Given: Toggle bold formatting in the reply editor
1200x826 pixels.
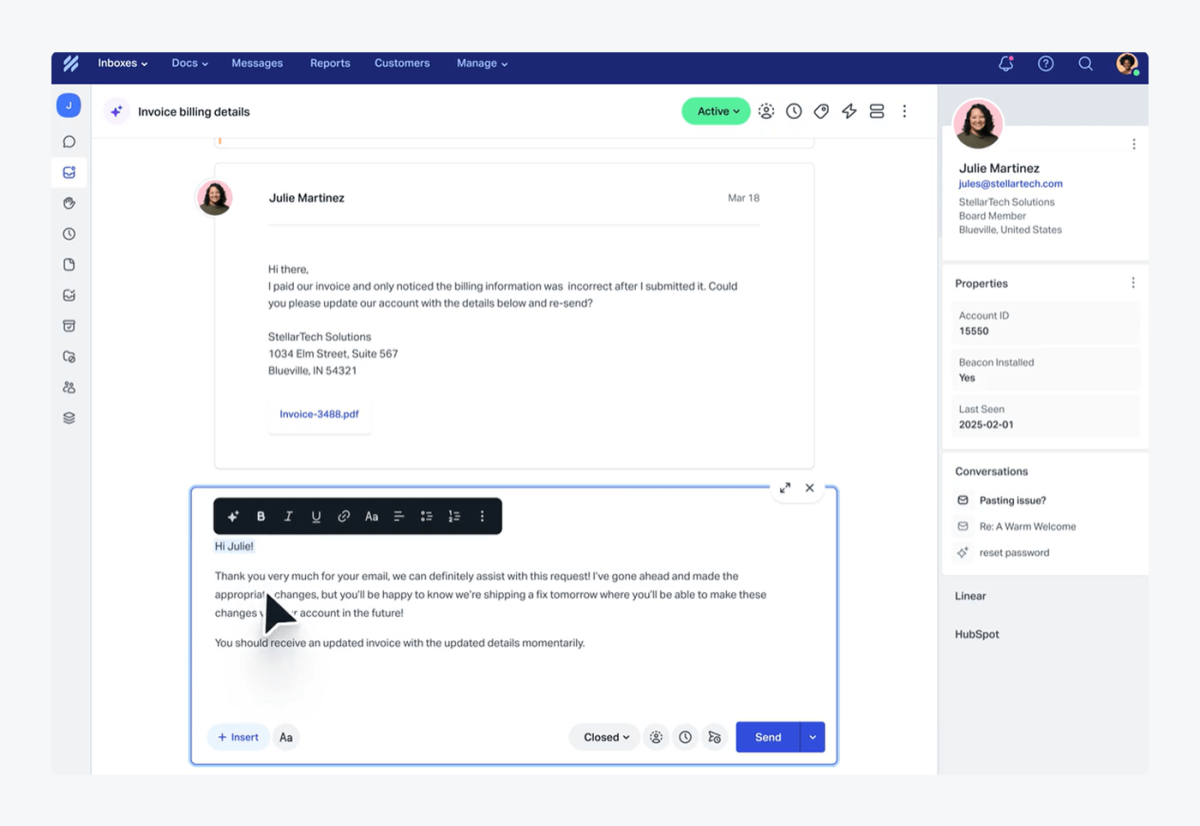Looking at the screenshot, I should (x=261, y=516).
